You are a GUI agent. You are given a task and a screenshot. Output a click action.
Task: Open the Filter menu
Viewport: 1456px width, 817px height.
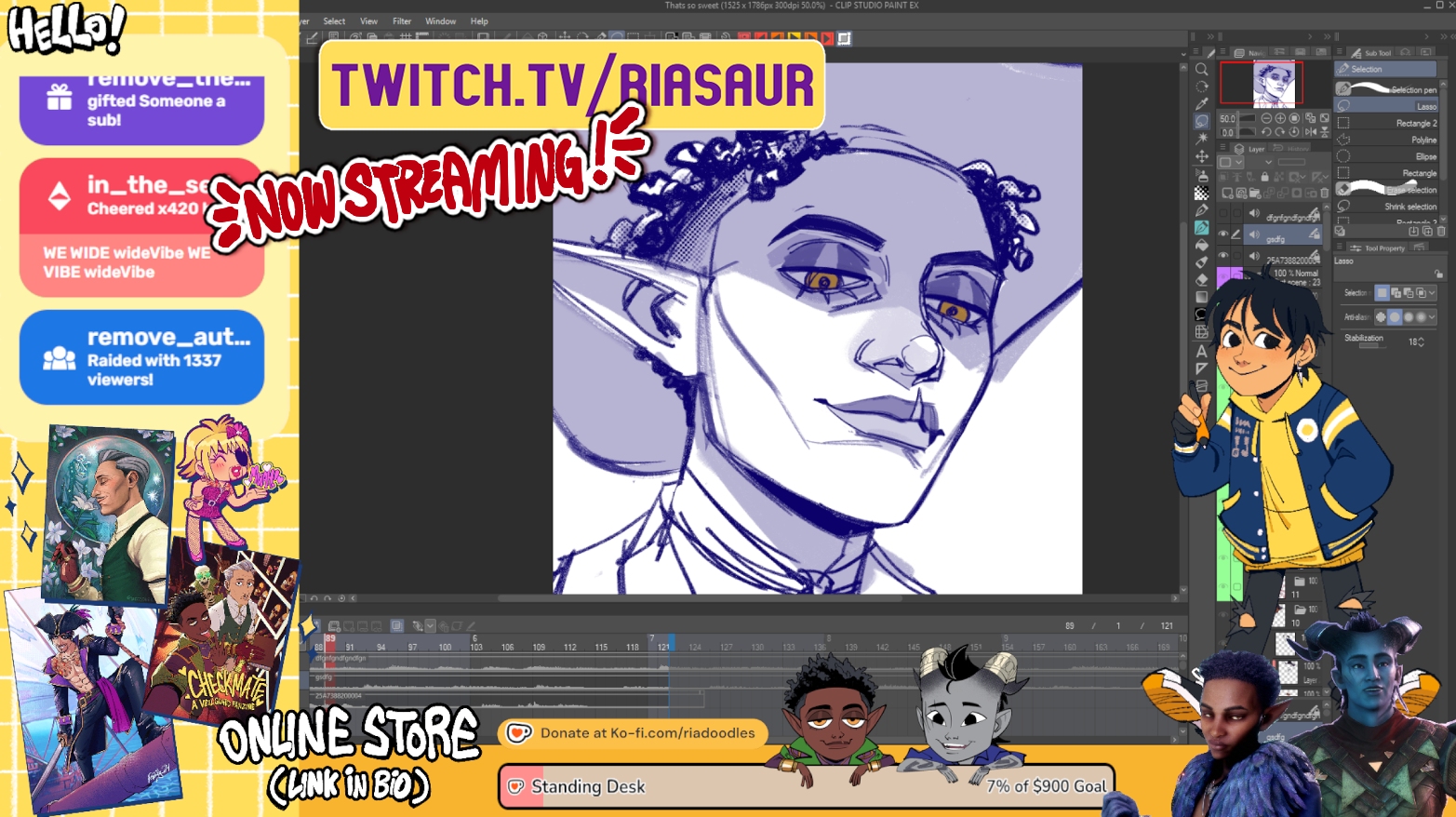click(x=401, y=21)
